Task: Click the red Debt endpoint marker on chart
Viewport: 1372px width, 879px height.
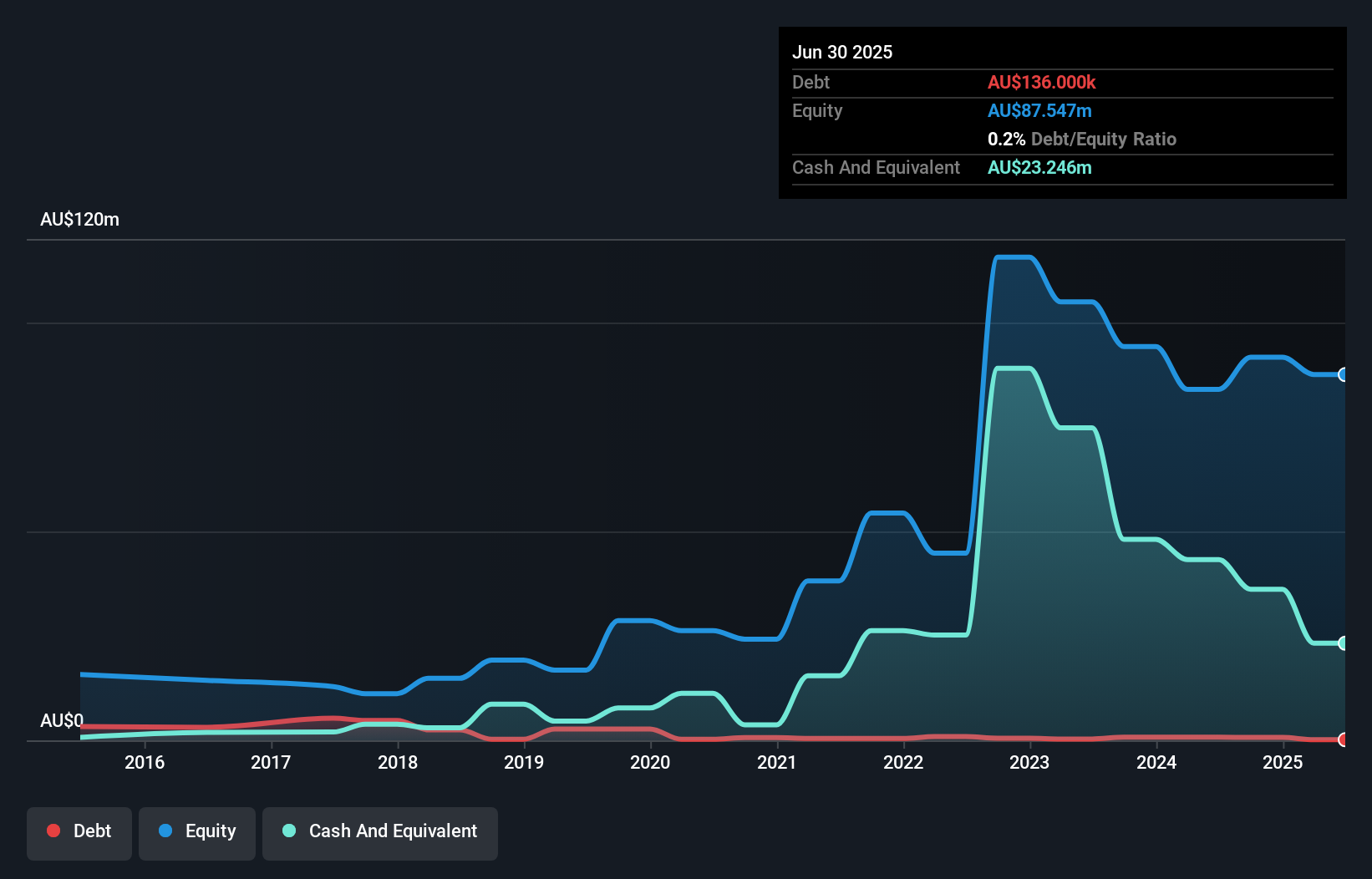Action: pos(1342,740)
